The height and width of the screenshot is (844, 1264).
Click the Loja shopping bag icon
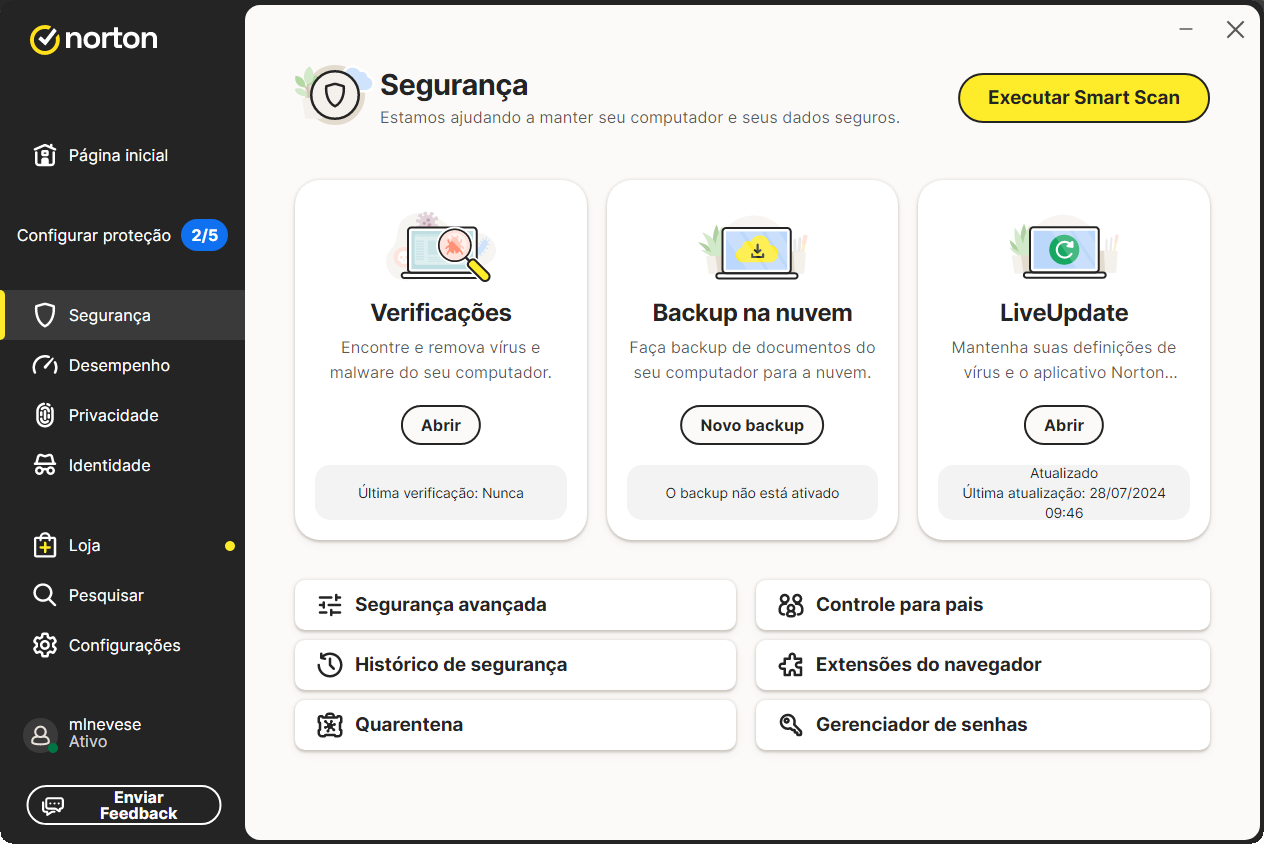pyautogui.click(x=44, y=545)
